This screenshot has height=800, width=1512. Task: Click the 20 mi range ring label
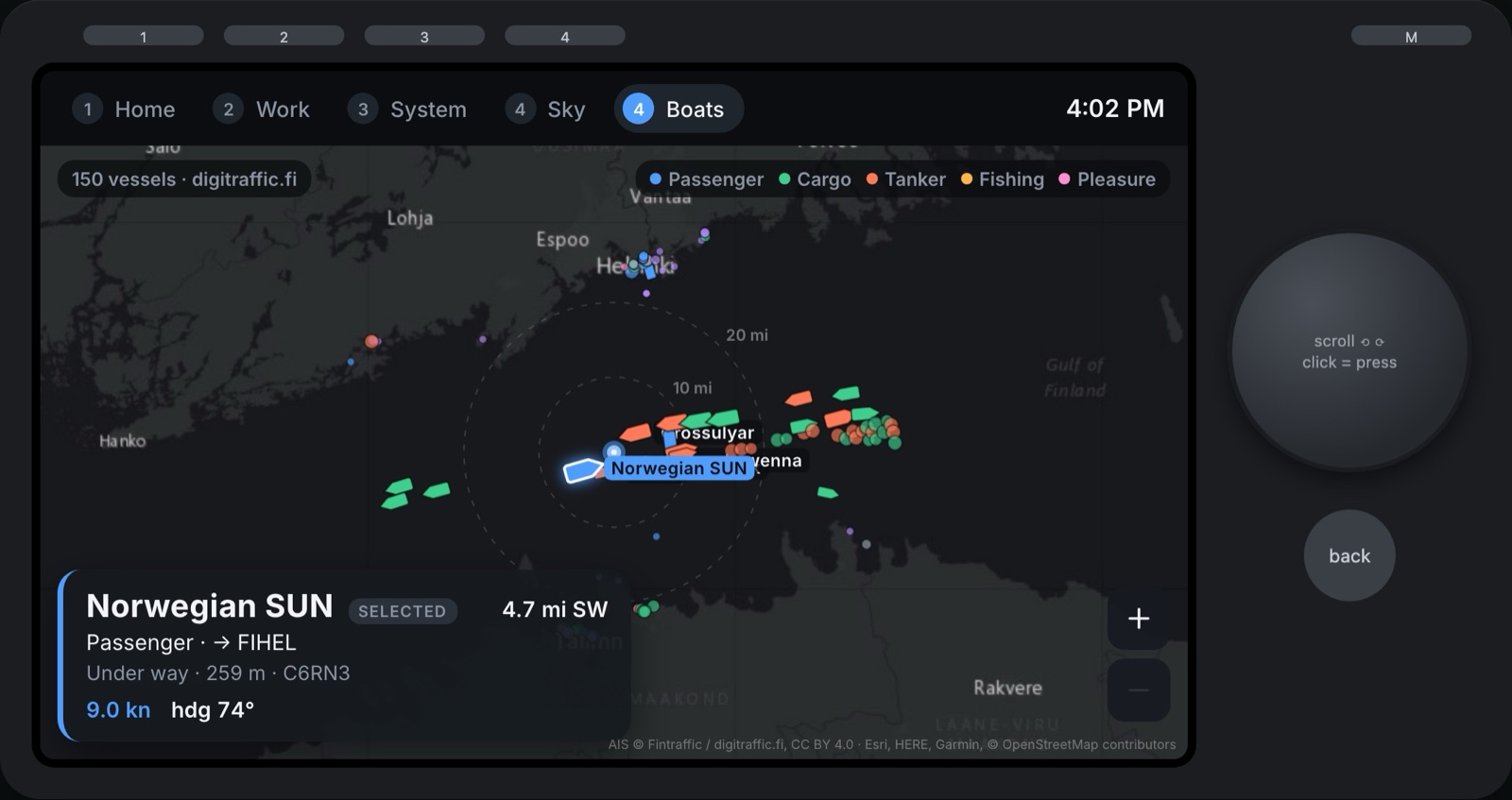pyautogui.click(x=747, y=335)
